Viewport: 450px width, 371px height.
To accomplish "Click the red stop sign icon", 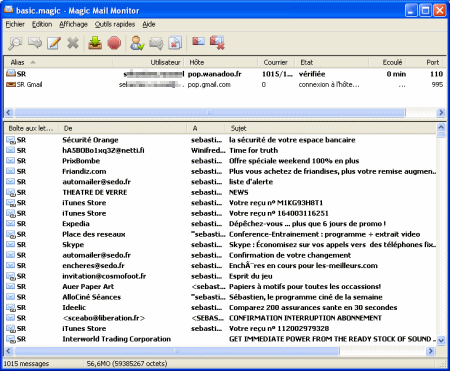I will [114, 43].
